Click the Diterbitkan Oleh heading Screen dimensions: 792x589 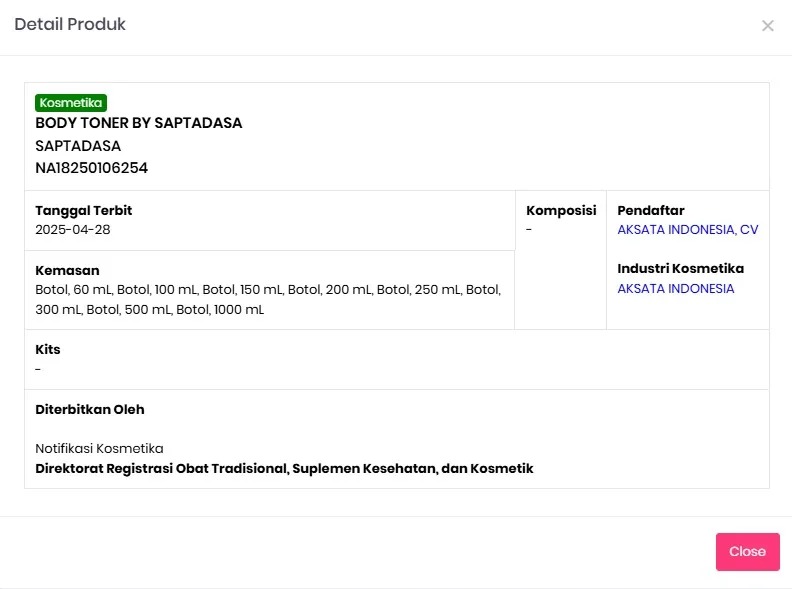coord(90,410)
